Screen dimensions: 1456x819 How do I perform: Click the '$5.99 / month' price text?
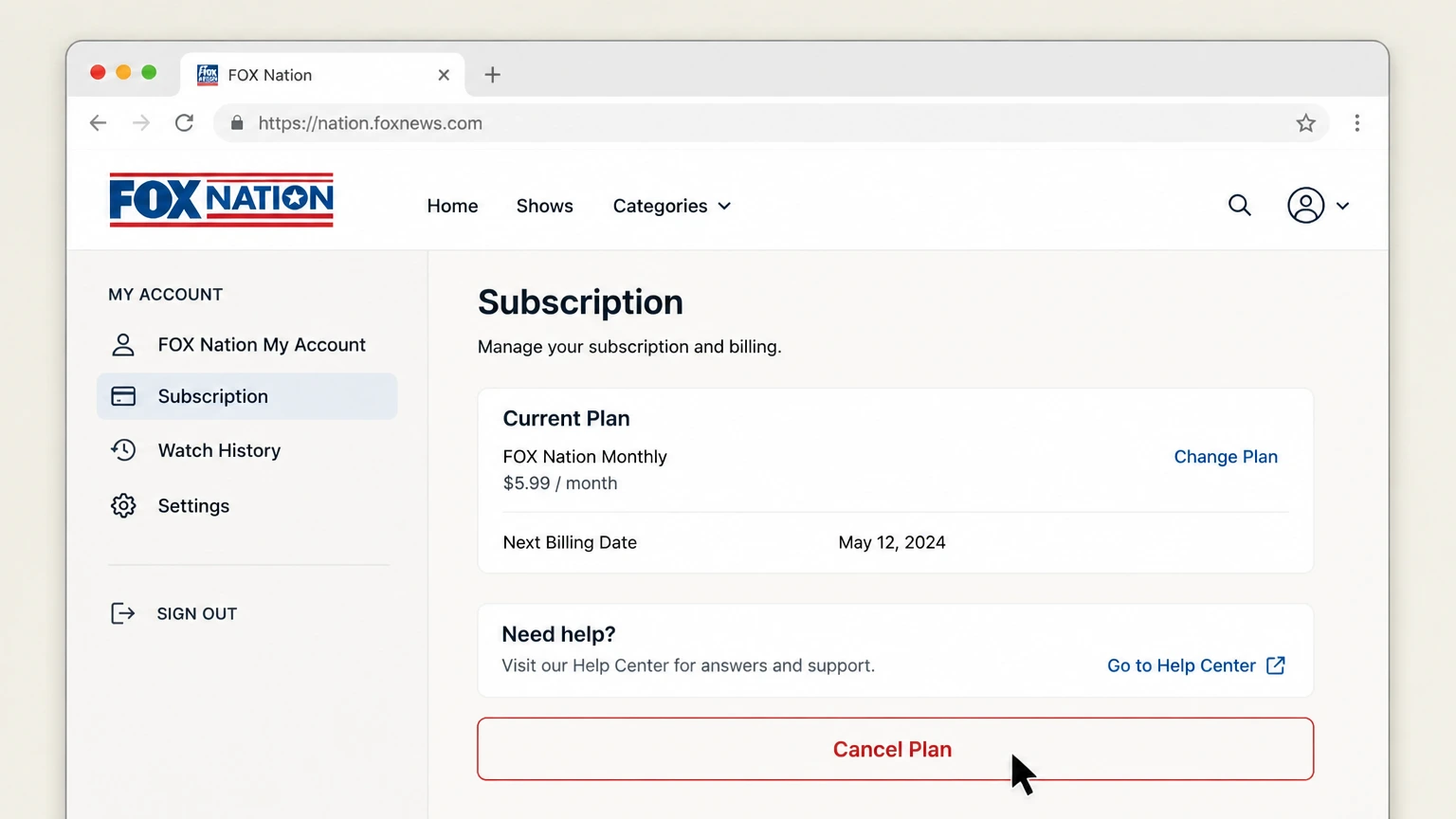[x=560, y=483]
